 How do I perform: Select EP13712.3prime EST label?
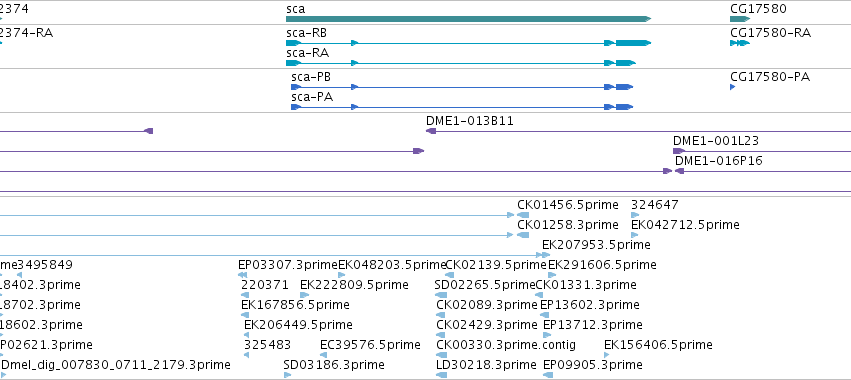pos(593,325)
